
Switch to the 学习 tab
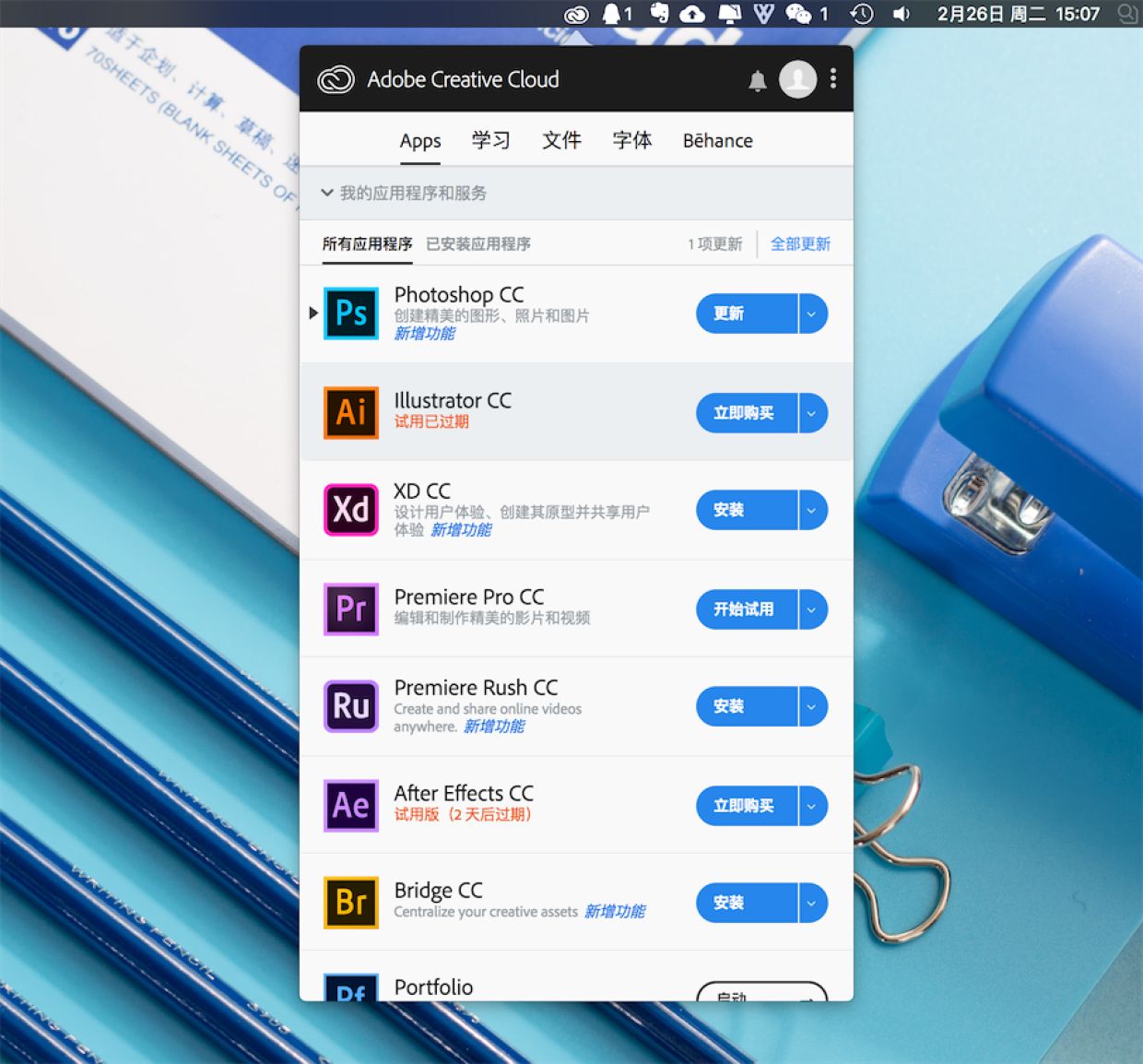[490, 140]
